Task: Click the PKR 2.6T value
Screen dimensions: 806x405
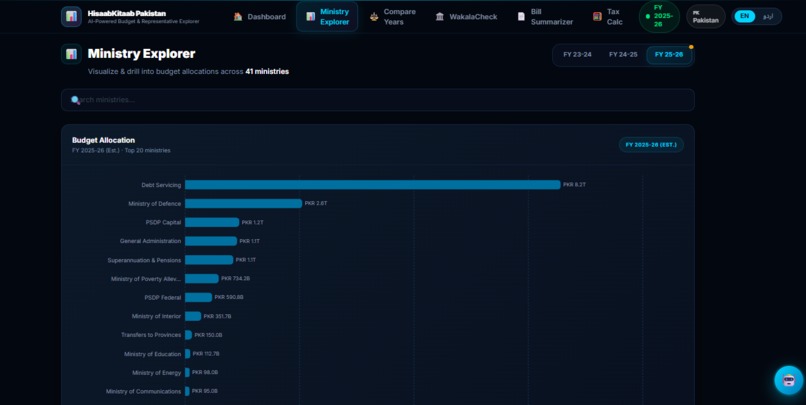Action: (x=316, y=204)
